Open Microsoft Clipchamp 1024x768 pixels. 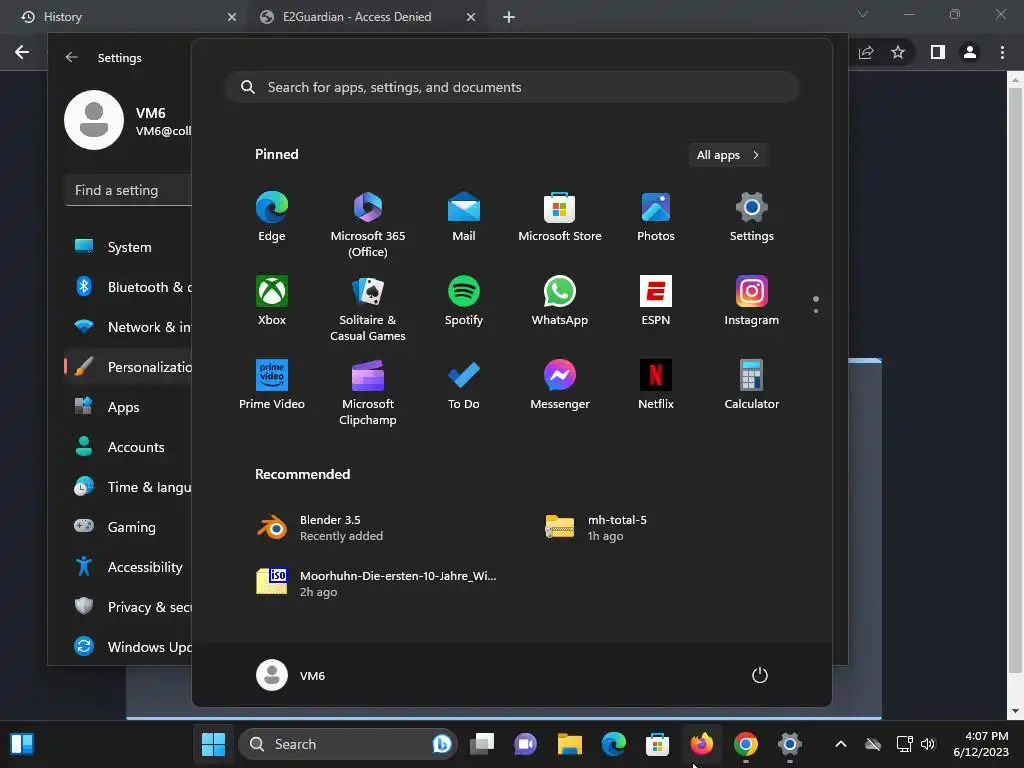tap(368, 392)
